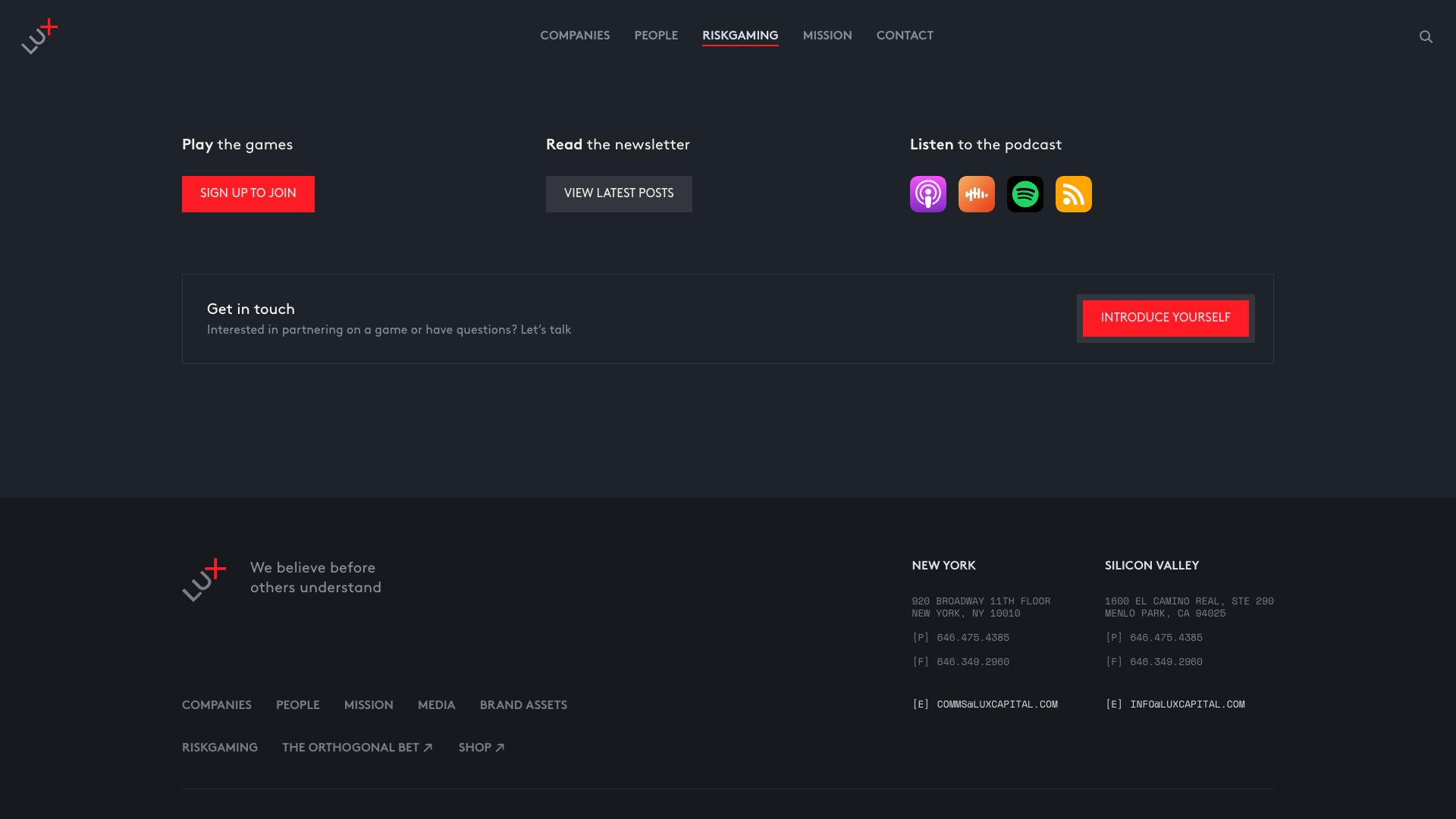This screenshot has height=819, width=1456.
Task: Open the external link arrow beside SHOP
Action: coord(499,747)
